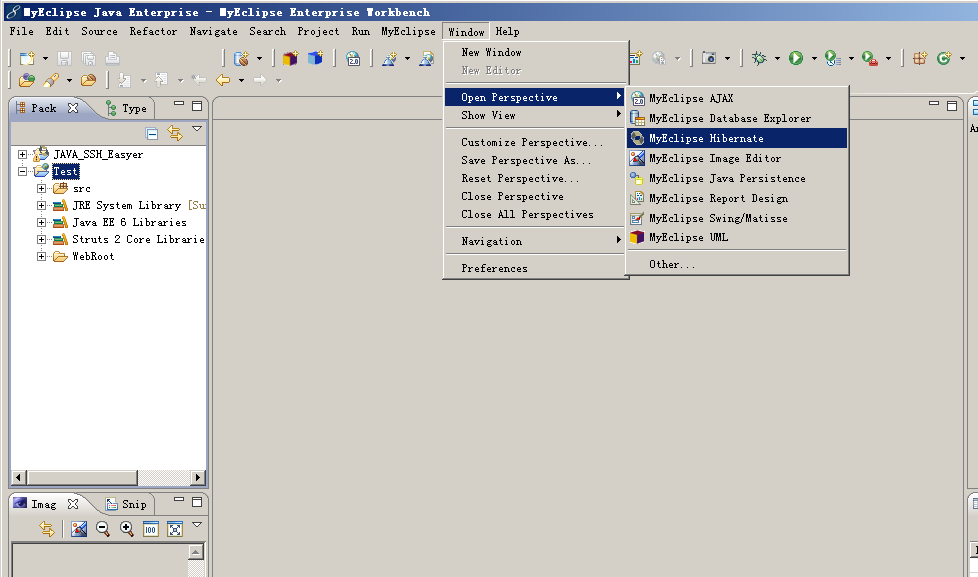The height and width of the screenshot is (577, 978).
Task: Open Package Explorer view menu dropdown arrow
Action: click(x=197, y=130)
